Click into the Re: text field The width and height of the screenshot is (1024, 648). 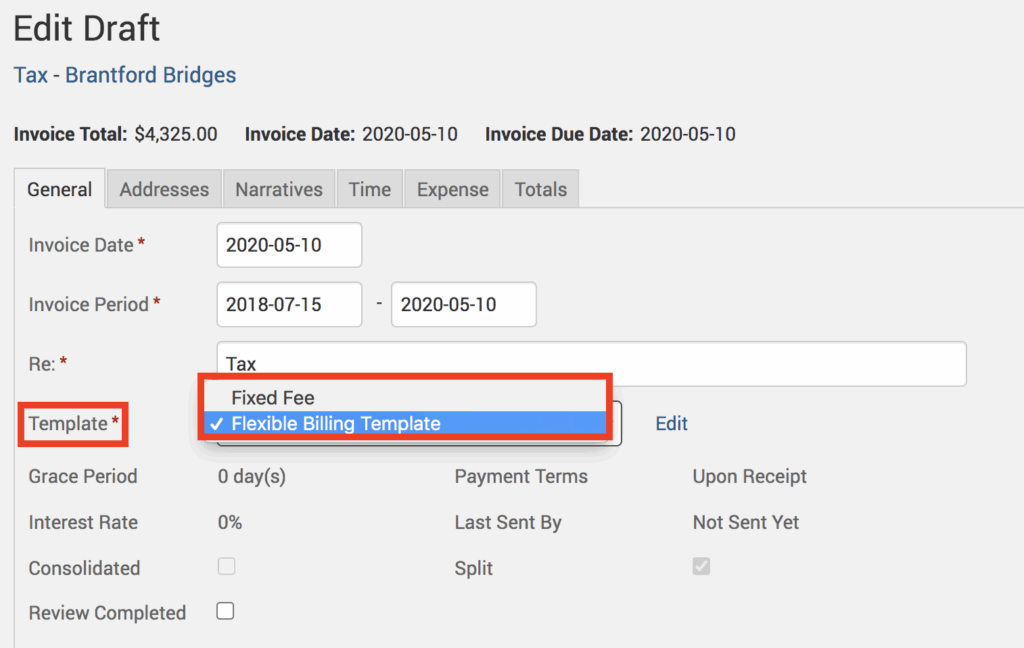pyautogui.click(x=590, y=364)
